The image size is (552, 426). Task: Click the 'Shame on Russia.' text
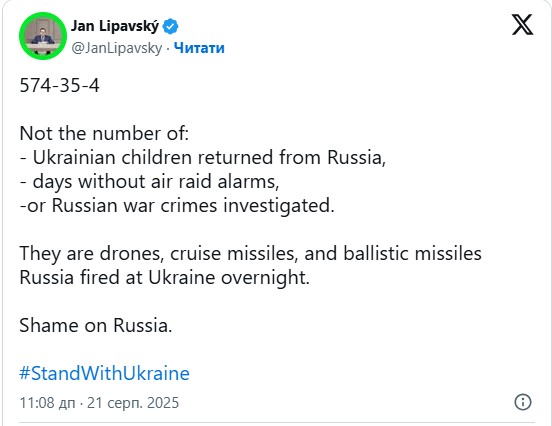pyautogui.click(x=96, y=325)
